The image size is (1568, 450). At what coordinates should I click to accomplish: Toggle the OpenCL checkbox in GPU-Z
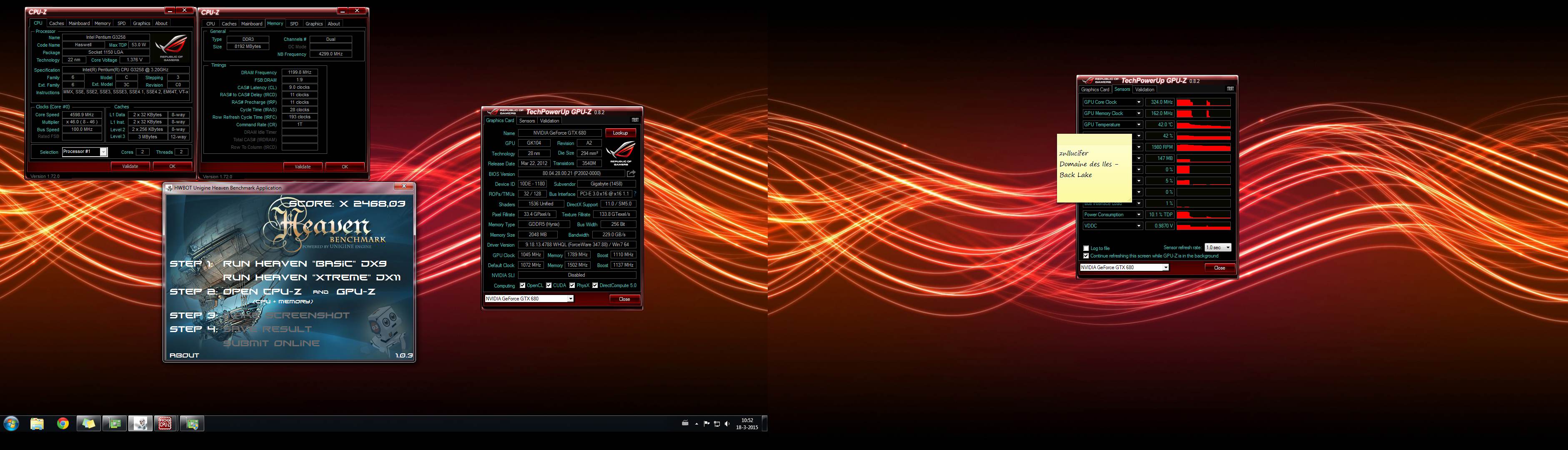coord(522,285)
